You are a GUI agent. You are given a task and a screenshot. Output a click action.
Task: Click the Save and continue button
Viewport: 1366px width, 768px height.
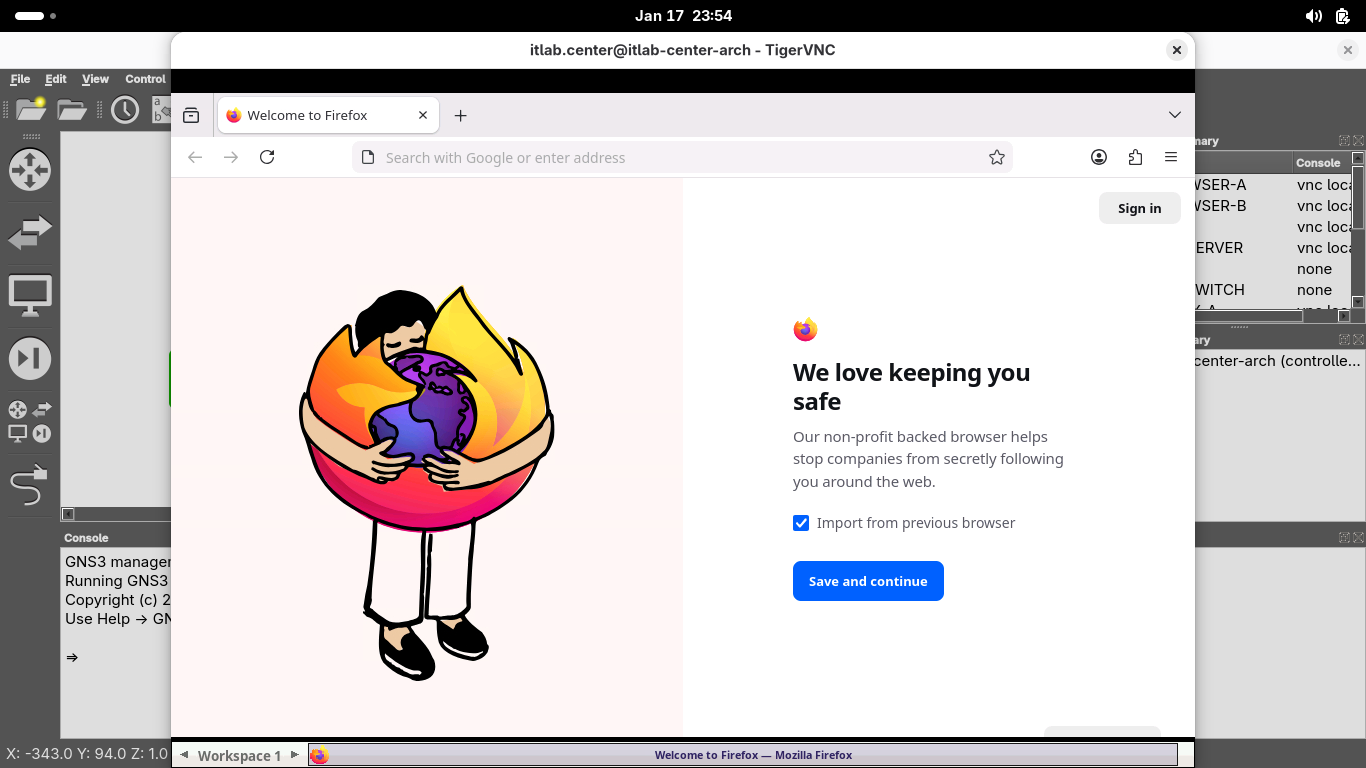868,581
